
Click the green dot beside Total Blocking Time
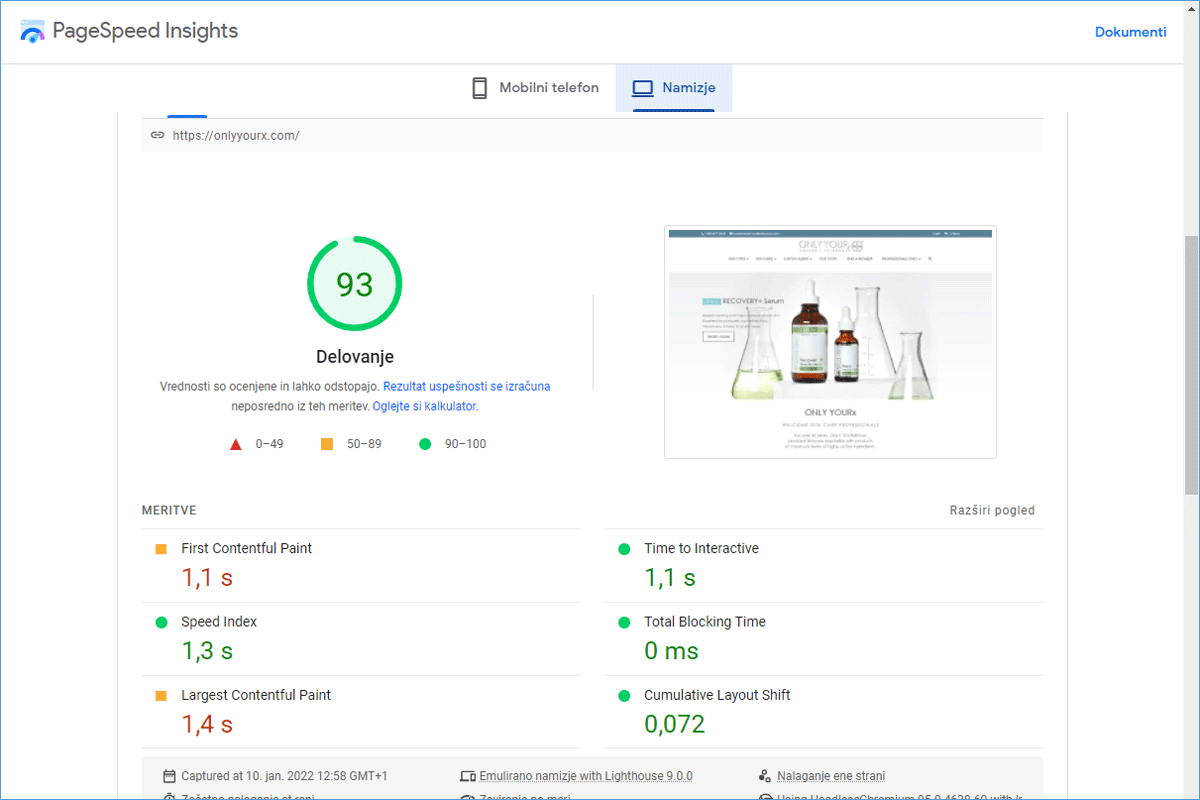pyautogui.click(x=624, y=622)
